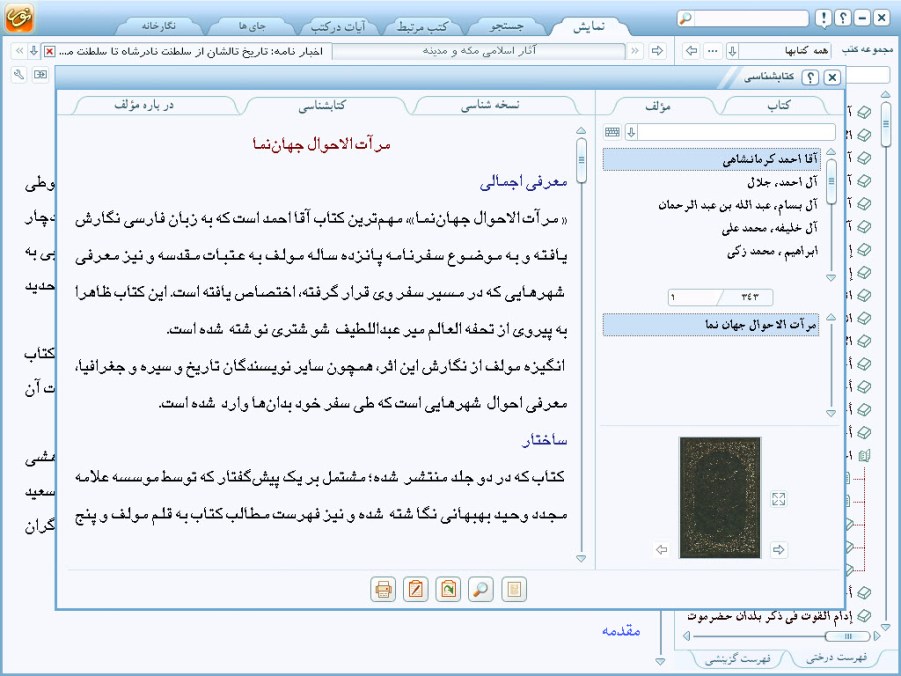The image size is (901, 676).
Task: Click the document page icon in dialog toolbar
Action: [x=514, y=590]
